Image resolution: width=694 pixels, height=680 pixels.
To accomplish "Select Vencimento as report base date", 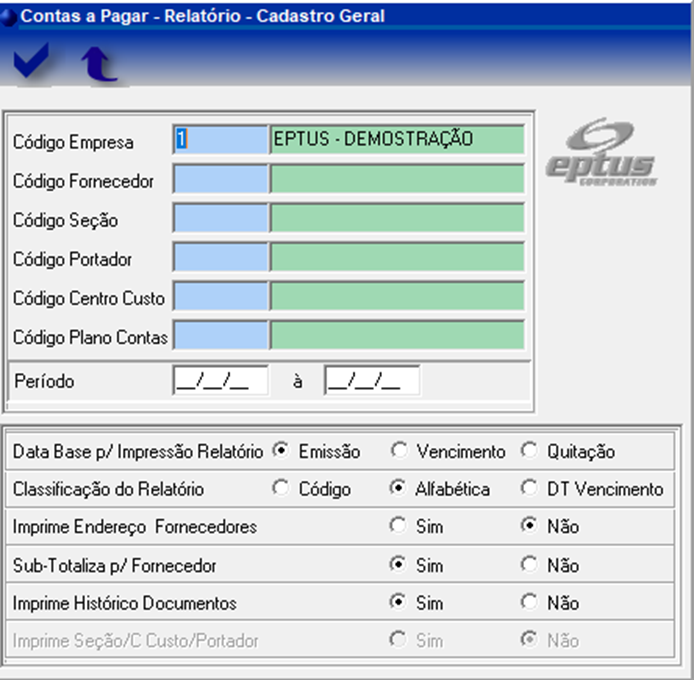I will point(399,451).
